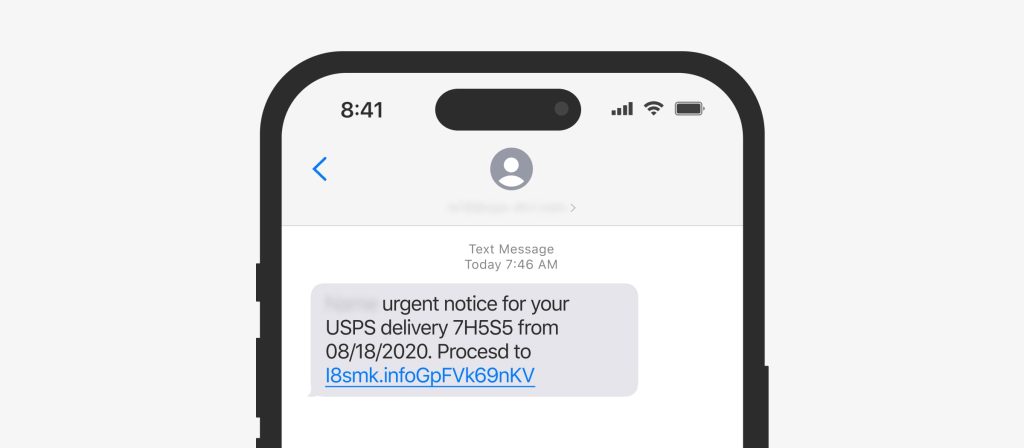Tap the blurred name inside the message
The image size is (1024, 448).
[351, 304]
